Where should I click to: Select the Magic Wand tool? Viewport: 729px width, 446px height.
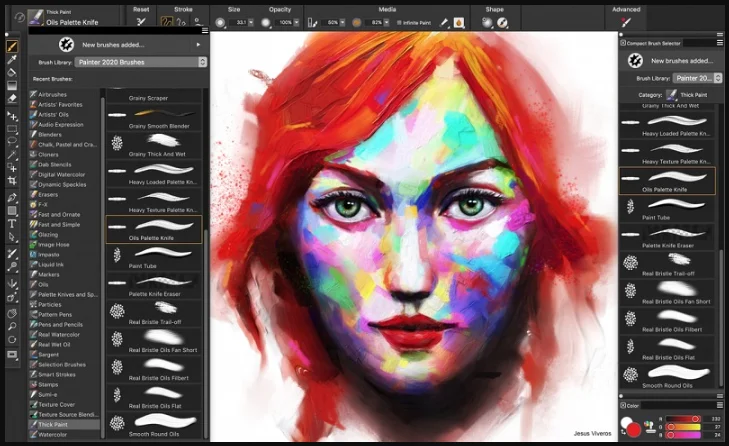pyautogui.click(x=12, y=154)
